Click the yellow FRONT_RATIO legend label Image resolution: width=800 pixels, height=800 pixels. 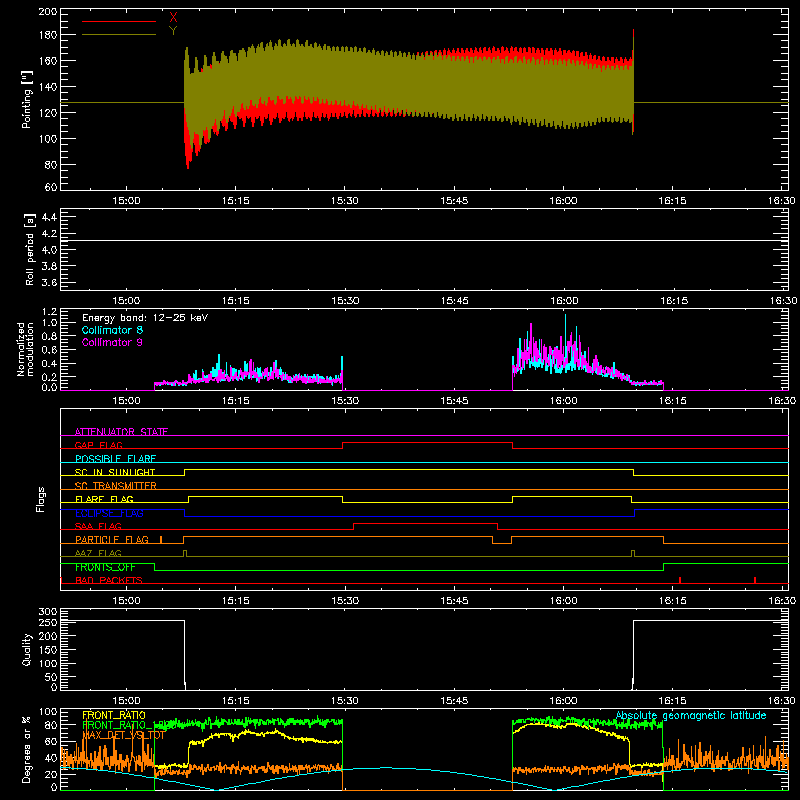[114, 715]
